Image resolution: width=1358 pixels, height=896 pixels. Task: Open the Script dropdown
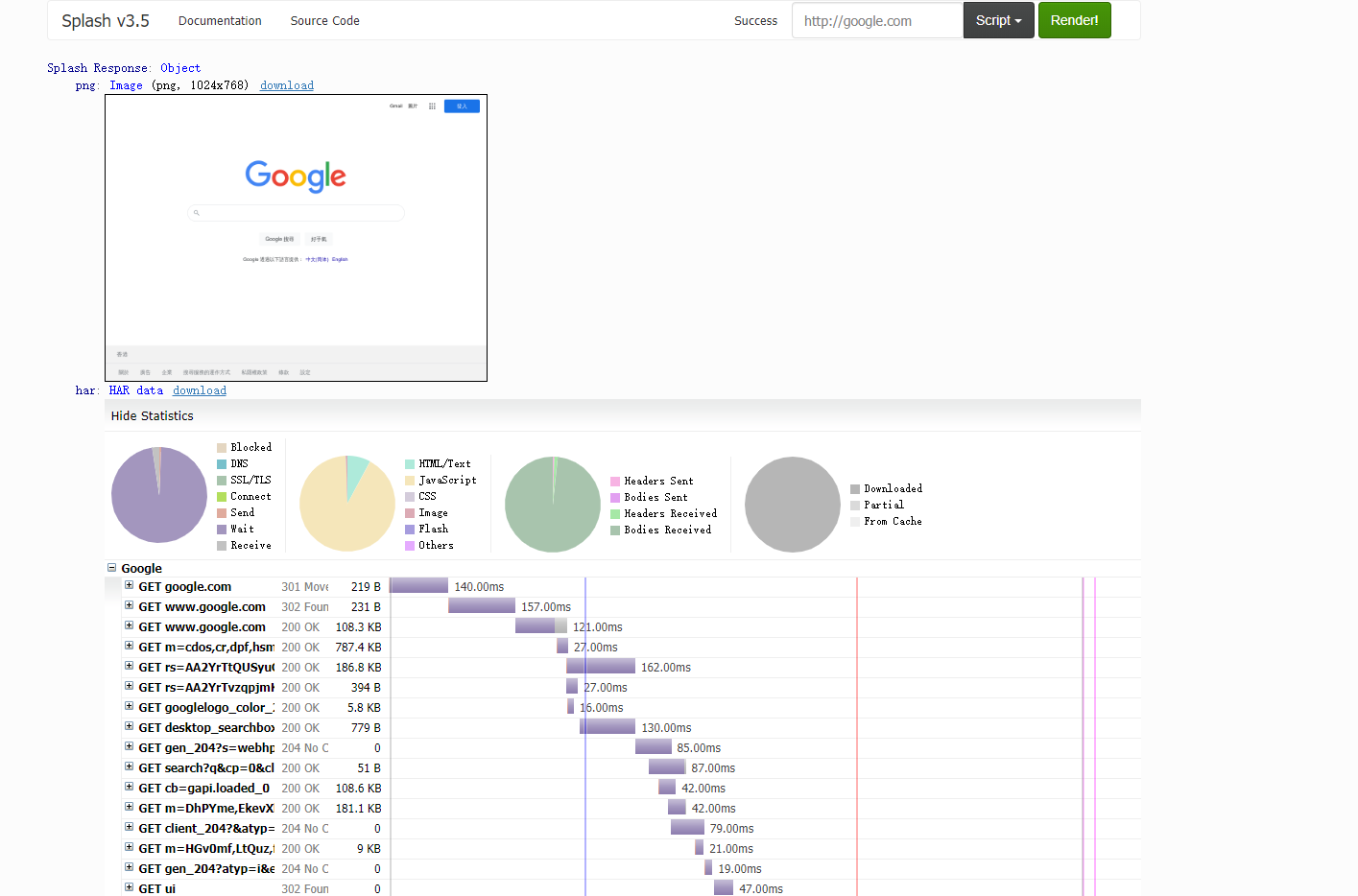998,20
